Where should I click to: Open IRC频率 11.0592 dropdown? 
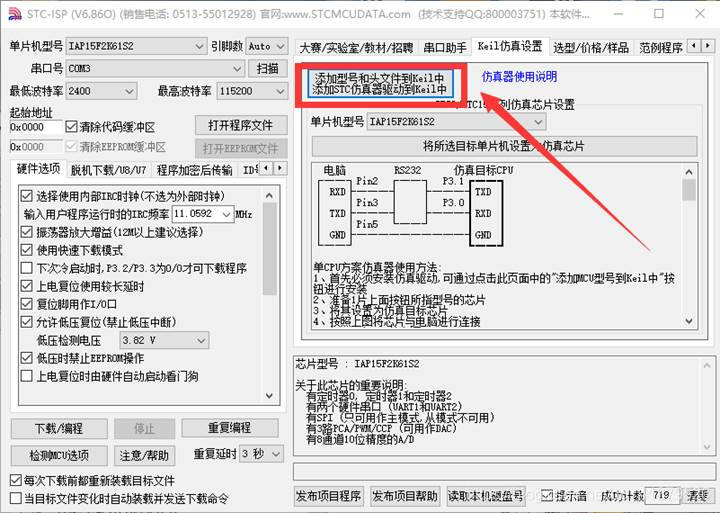coord(202,214)
